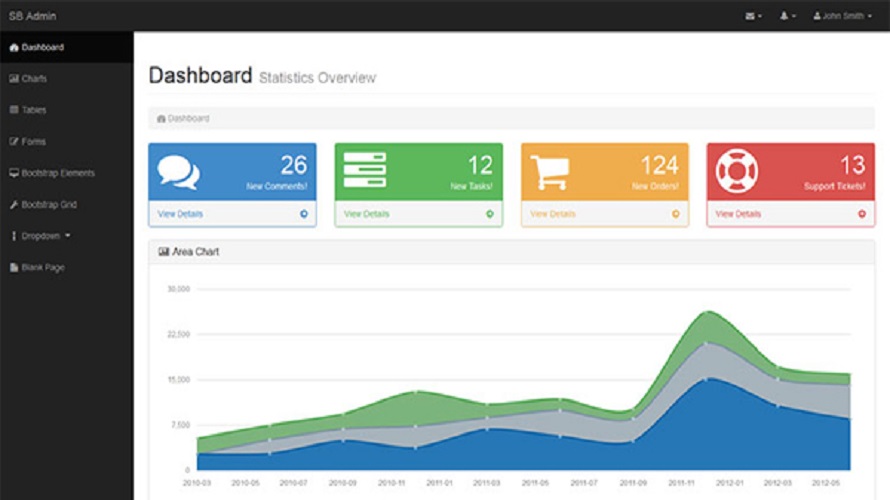890x500 pixels.
Task: Click the life ring support icon
Action: 737,171
